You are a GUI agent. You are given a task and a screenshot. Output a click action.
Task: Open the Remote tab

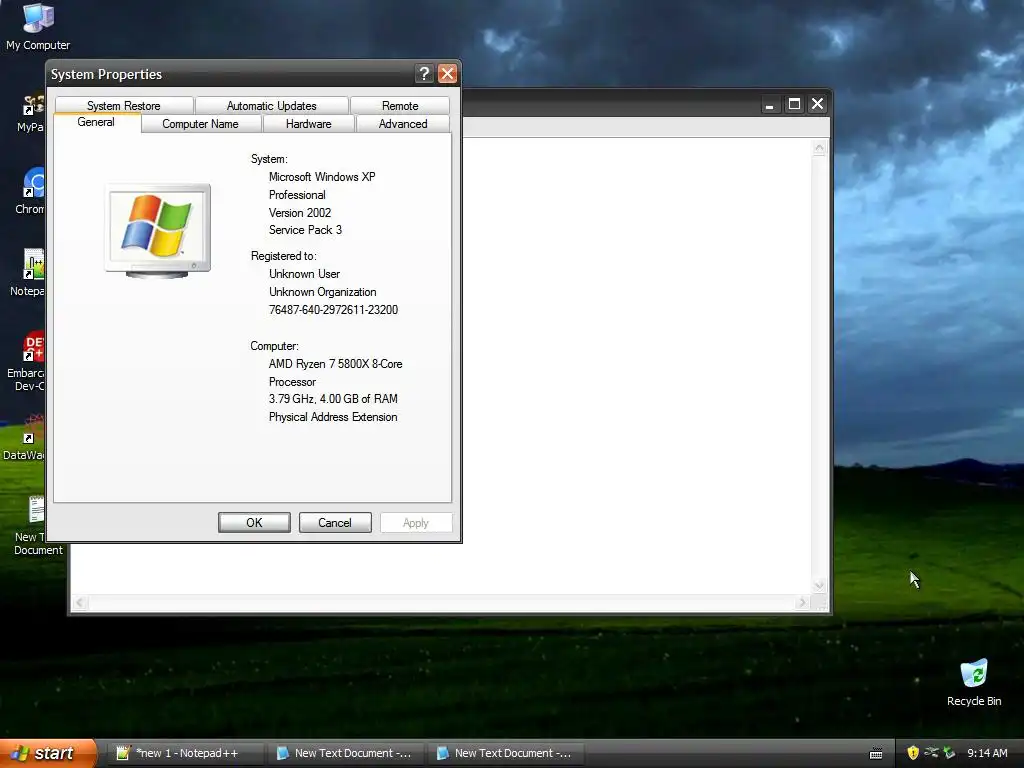click(400, 106)
